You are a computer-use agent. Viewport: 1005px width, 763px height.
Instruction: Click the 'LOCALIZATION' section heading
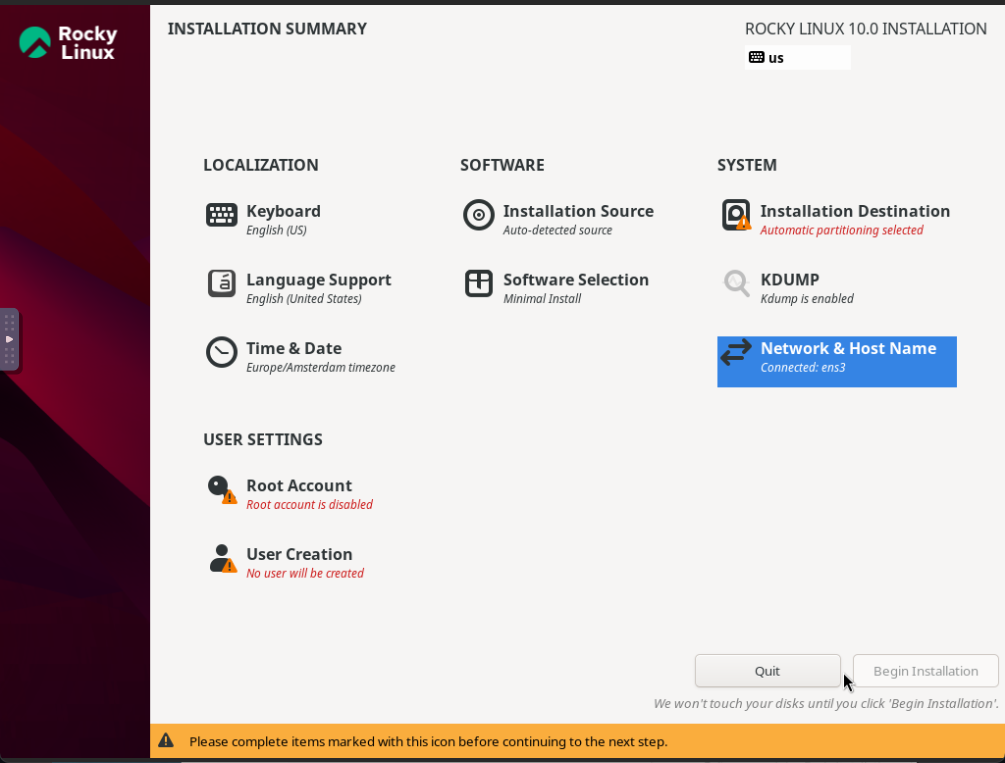[x=261, y=165]
